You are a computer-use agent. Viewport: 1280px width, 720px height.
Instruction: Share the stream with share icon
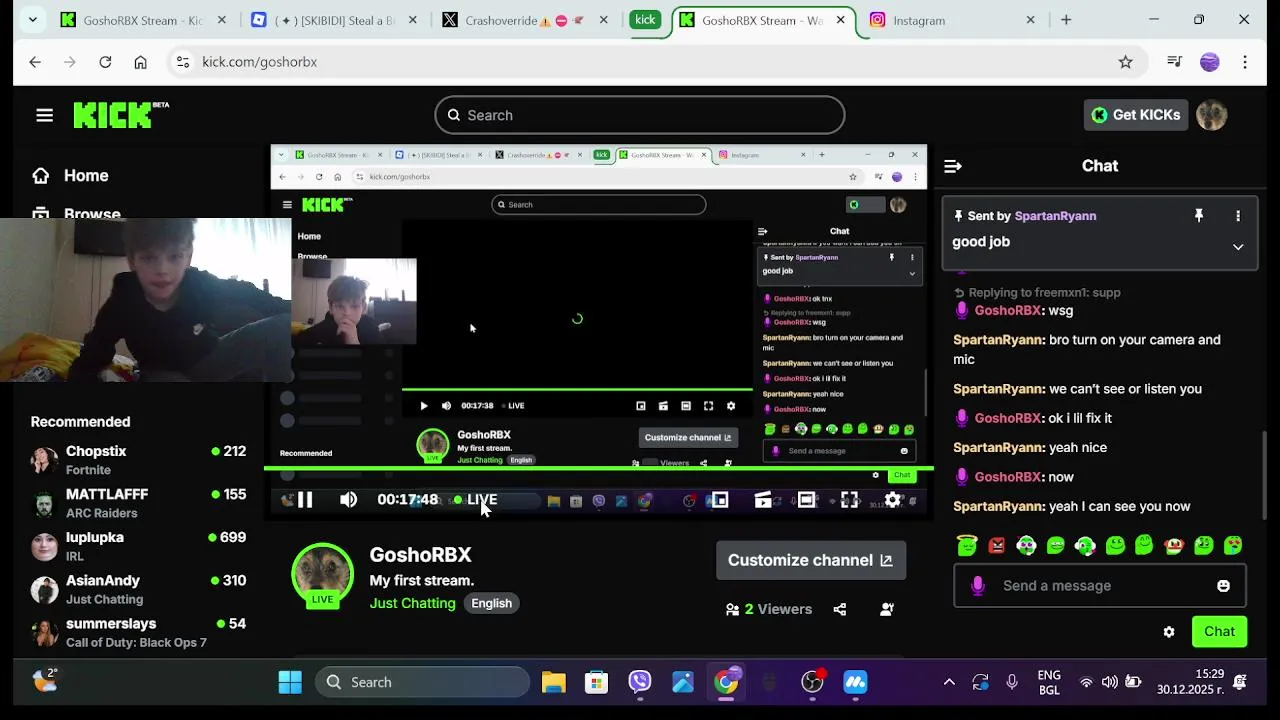click(x=840, y=609)
